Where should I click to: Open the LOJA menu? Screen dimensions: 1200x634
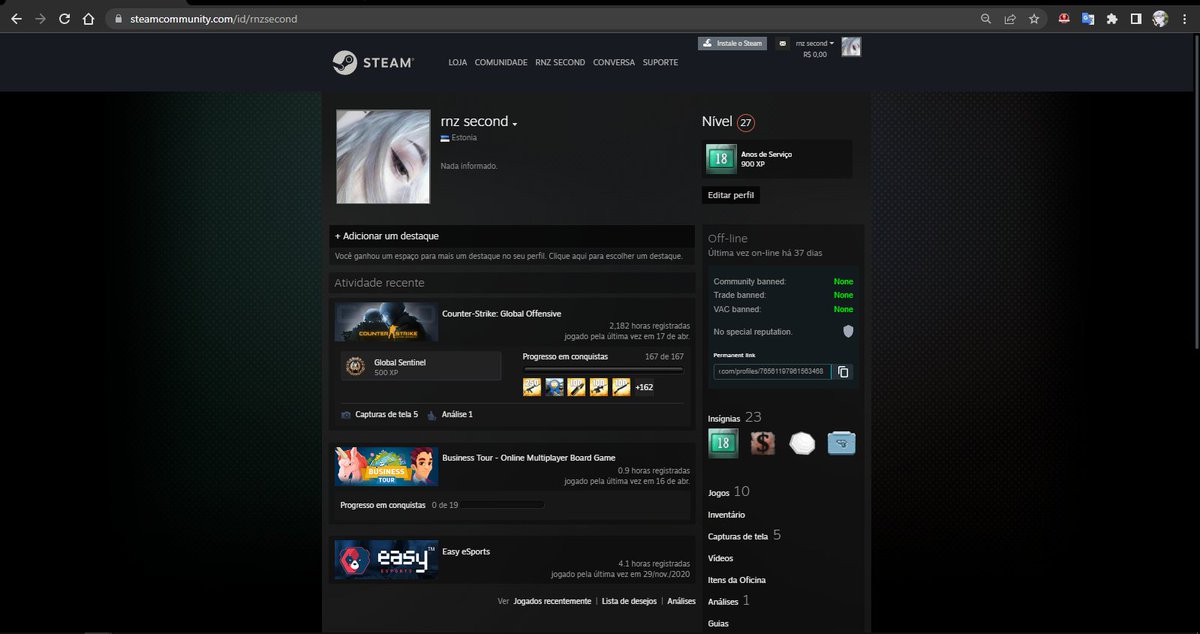[458, 62]
